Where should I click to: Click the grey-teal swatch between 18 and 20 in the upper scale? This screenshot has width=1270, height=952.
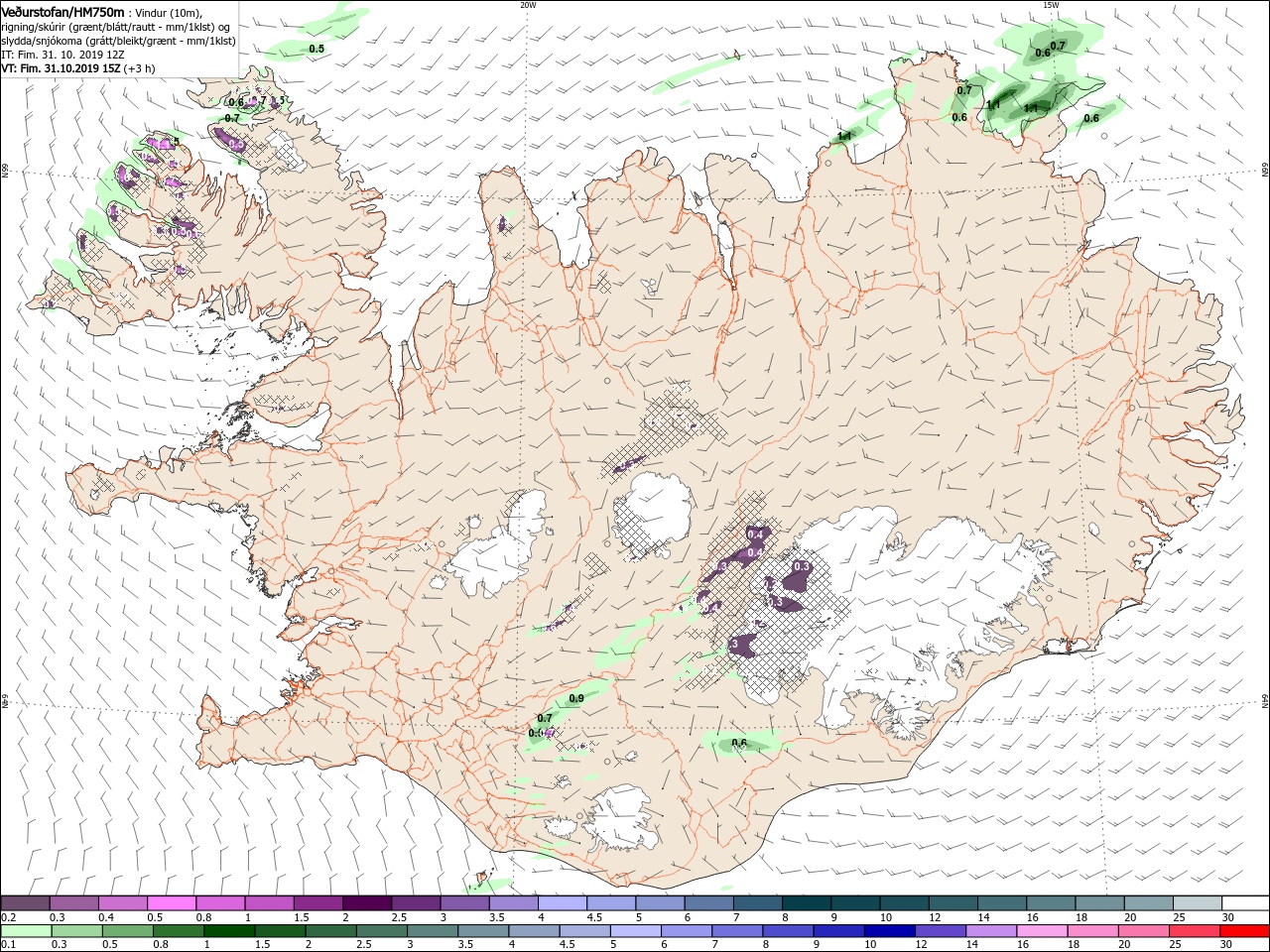coord(1098,903)
